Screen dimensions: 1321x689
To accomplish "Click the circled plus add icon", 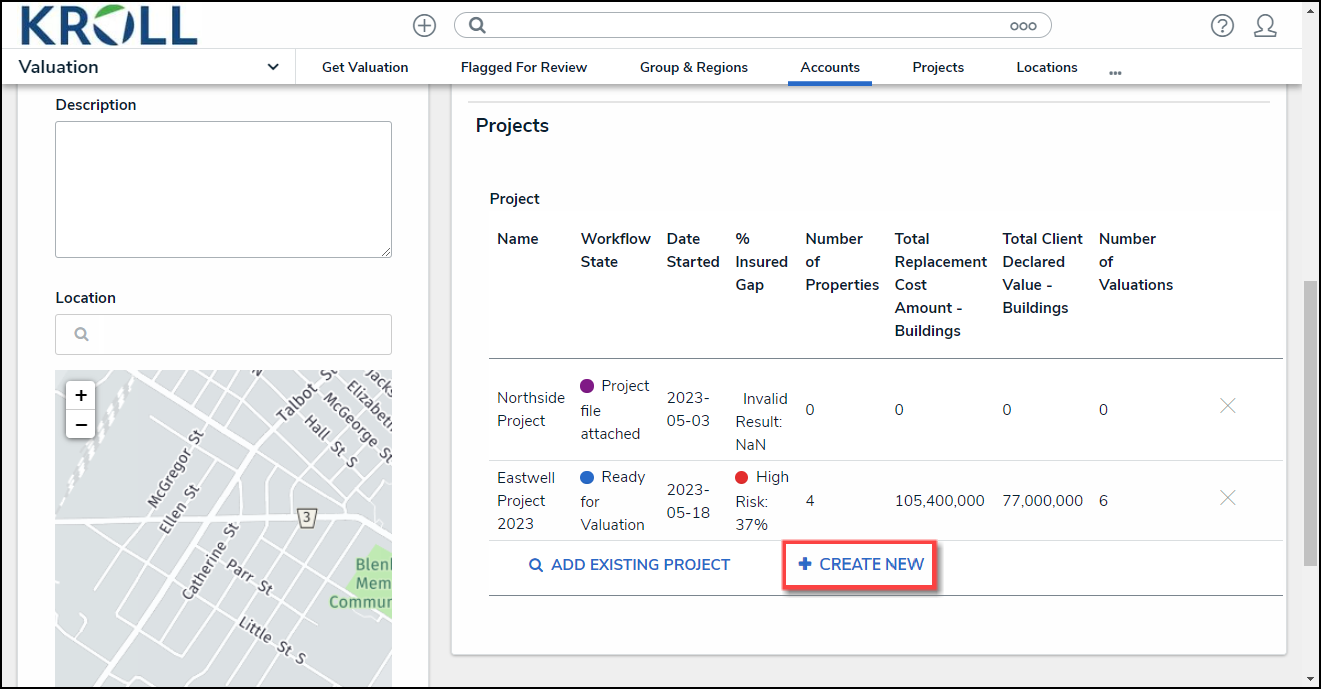I will [425, 26].
